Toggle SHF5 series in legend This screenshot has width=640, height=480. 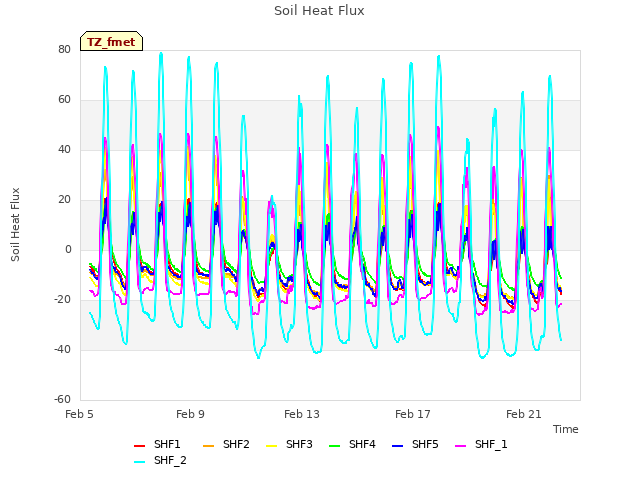pos(415,444)
